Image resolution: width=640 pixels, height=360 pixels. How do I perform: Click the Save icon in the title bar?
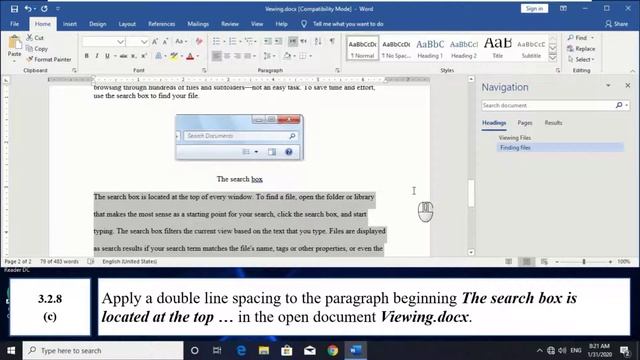click(14, 9)
